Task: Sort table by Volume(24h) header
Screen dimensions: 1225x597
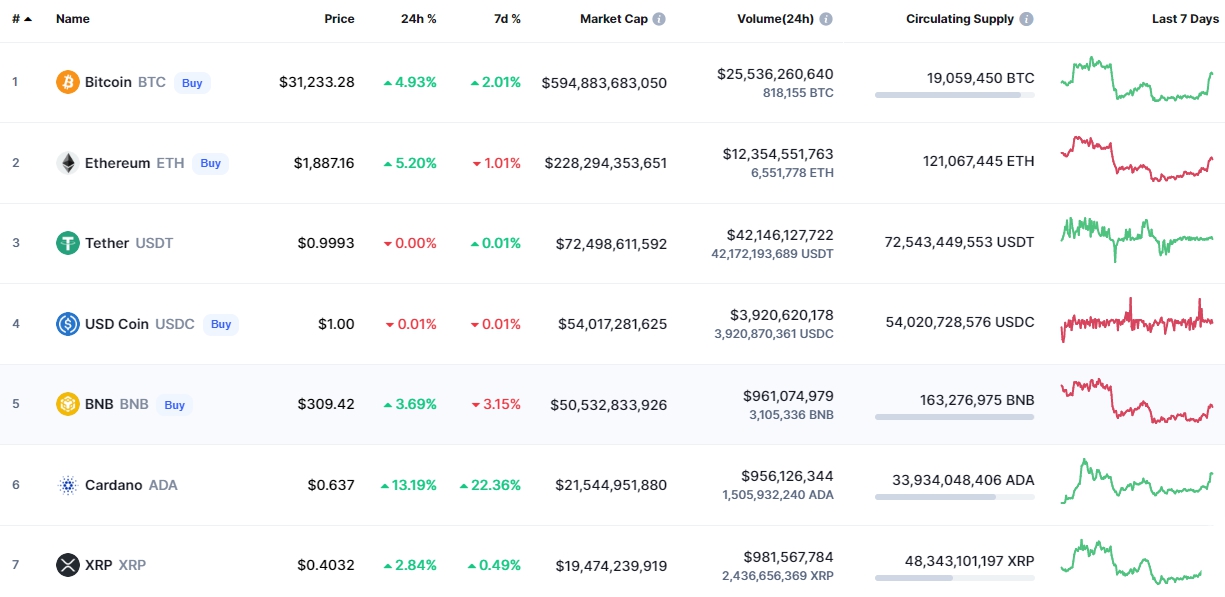Action: (x=776, y=19)
